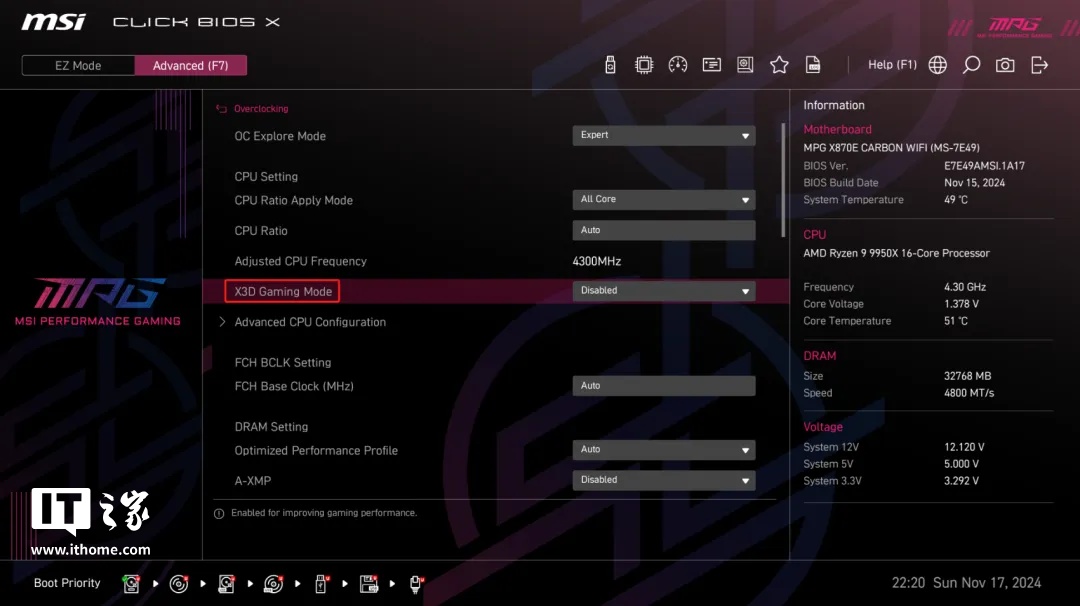The height and width of the screenshot is (606, 1080).
Task: Open the change log file icon
Action: click(x=813, y=65)
